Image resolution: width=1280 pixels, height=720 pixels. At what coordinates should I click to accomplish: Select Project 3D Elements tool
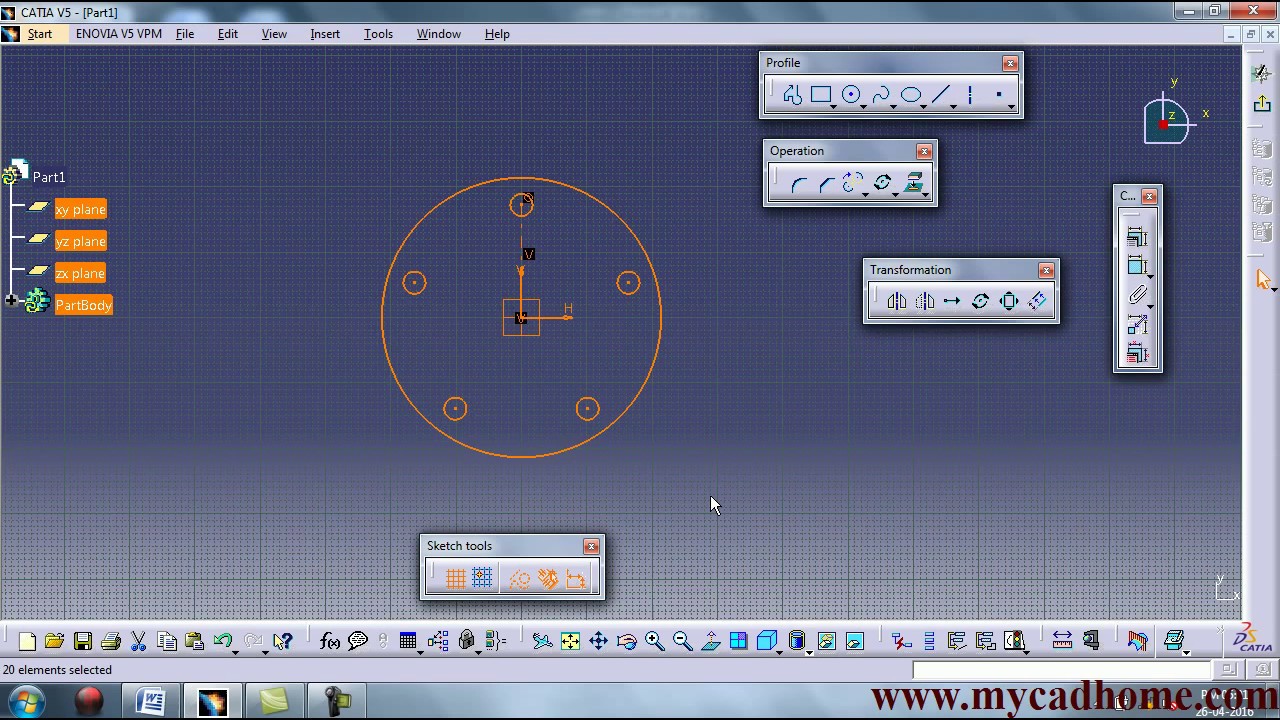pos(913,184)
